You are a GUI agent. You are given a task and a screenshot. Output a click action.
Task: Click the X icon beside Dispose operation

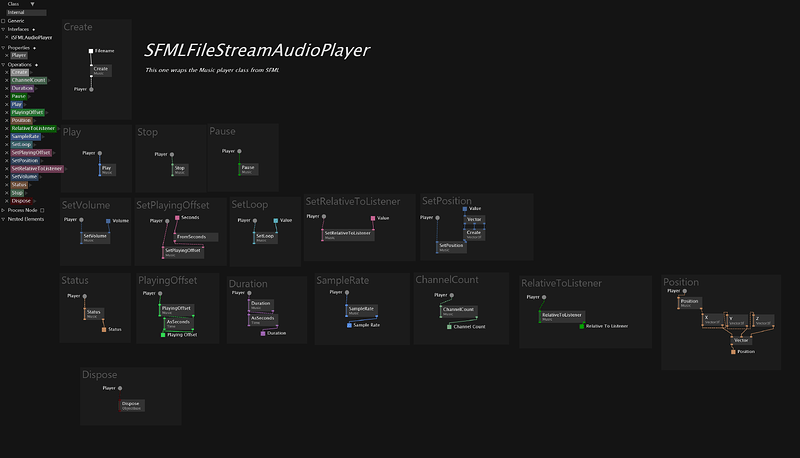click(7, 201)
